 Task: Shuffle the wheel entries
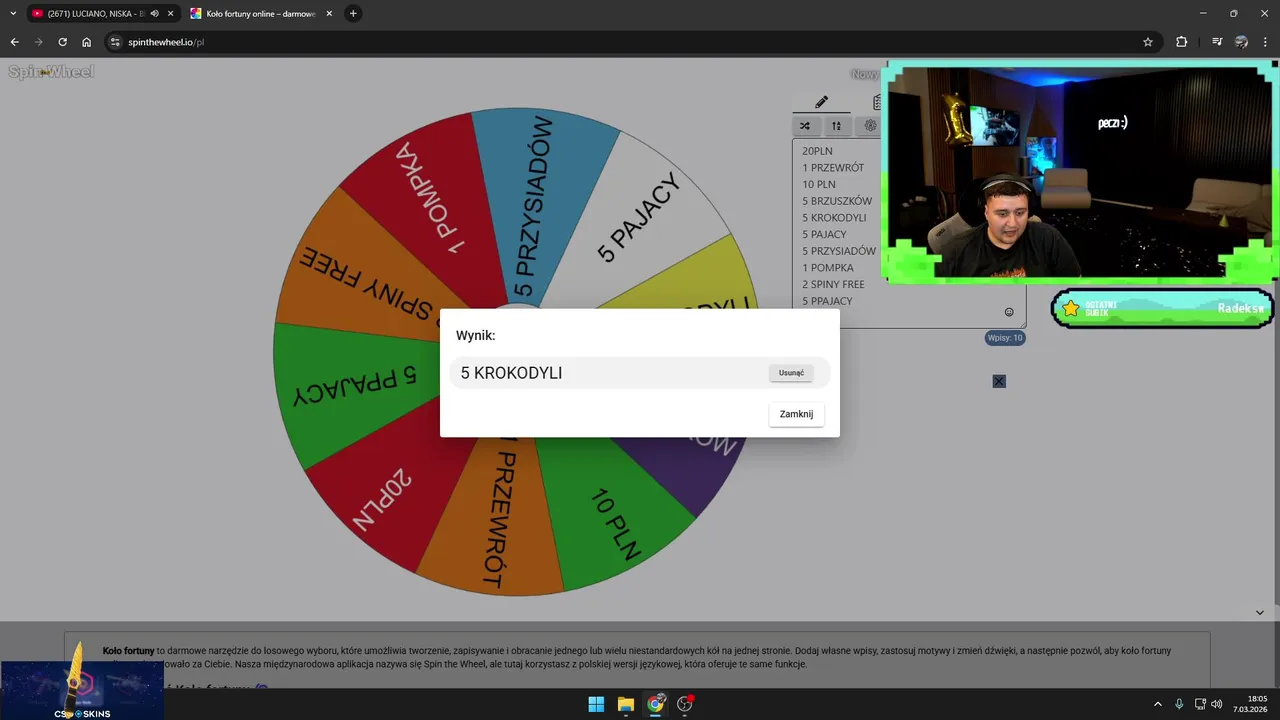(x=805, y=126)
